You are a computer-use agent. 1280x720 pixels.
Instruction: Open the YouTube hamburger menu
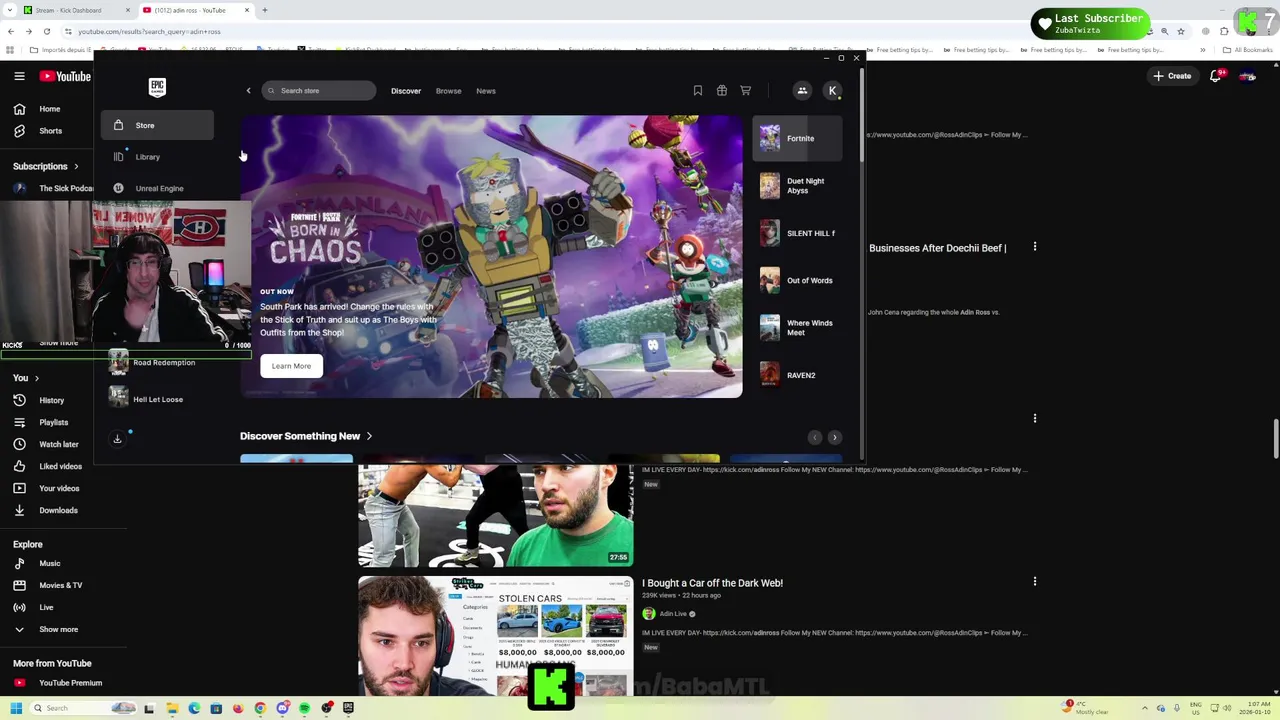pos(19,76)
